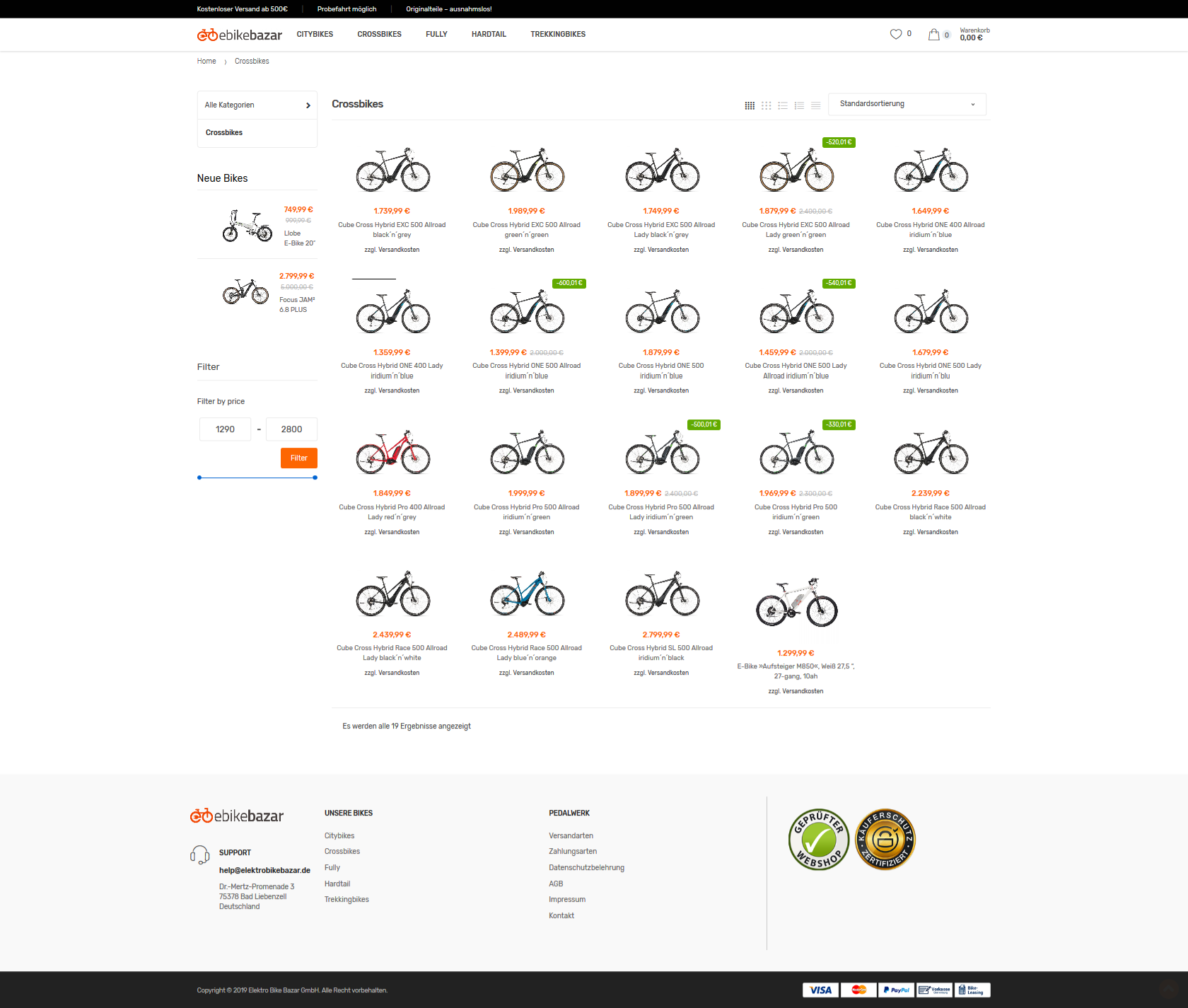The image size is (1188, 1008).
Task: Switch to bulleted list view
Action: point(783,105)
